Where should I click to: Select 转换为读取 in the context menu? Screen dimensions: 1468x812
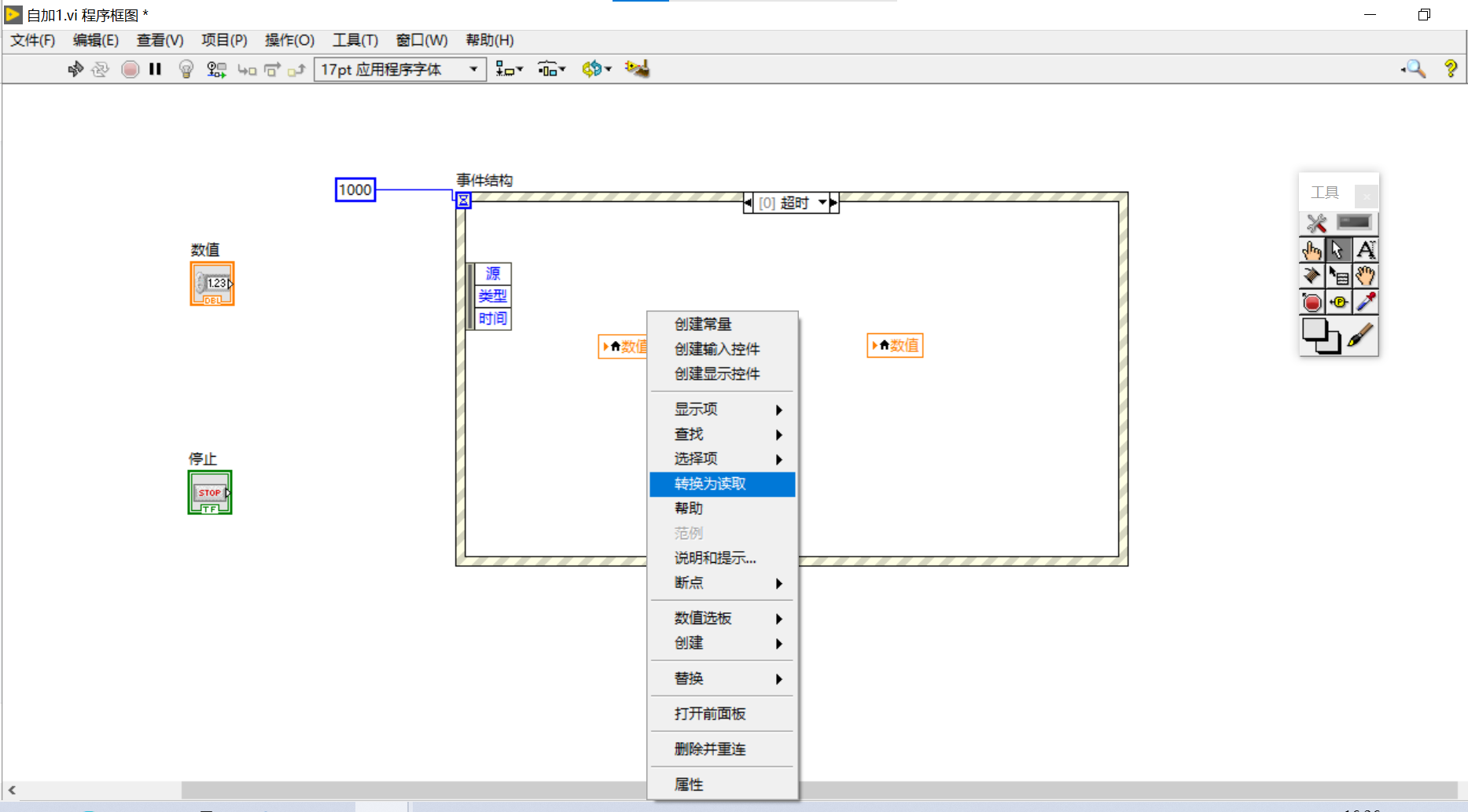point(708,484)
